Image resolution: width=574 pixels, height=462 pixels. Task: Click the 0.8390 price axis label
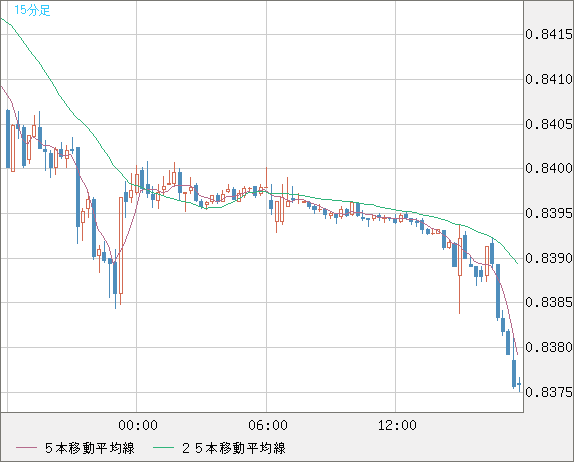[549, 258]
